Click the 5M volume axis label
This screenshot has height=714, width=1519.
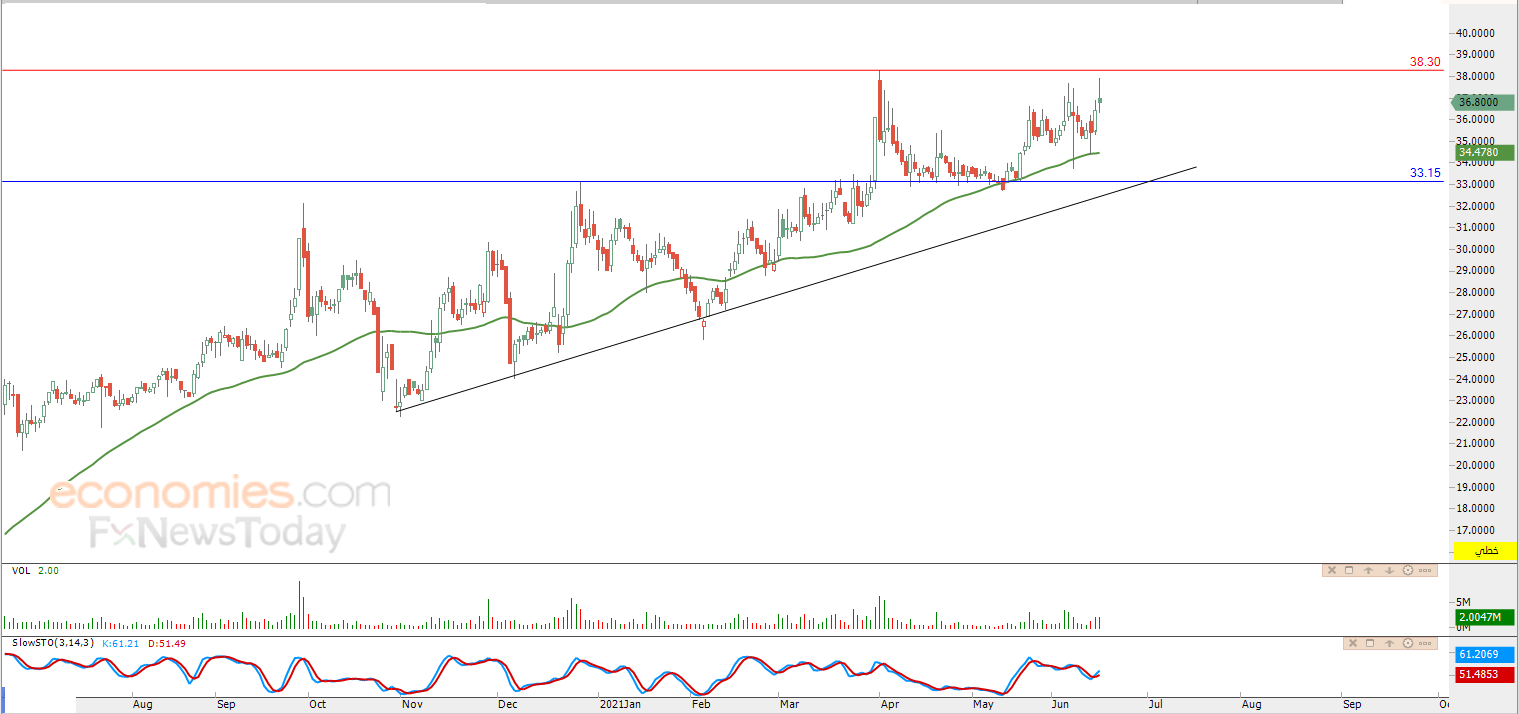[x=1464, y=602]
